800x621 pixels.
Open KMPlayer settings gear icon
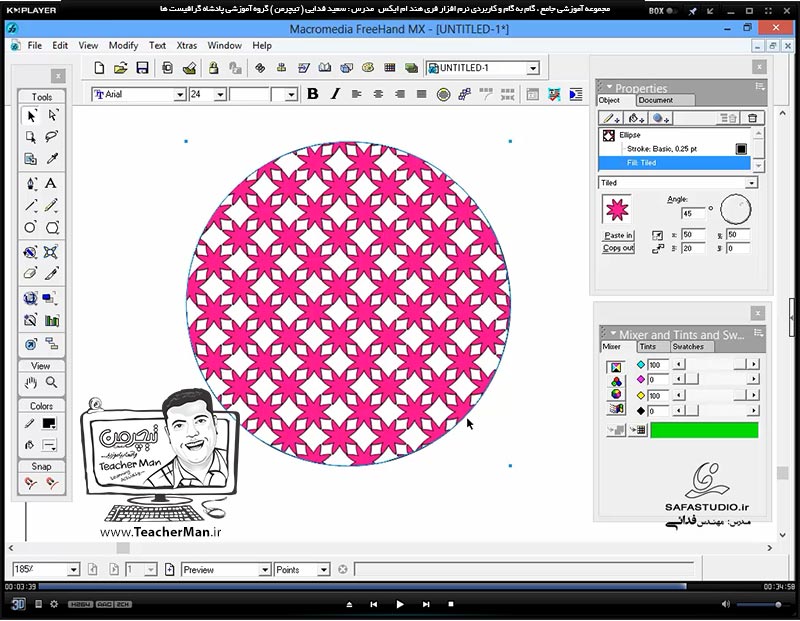point(54,604)
